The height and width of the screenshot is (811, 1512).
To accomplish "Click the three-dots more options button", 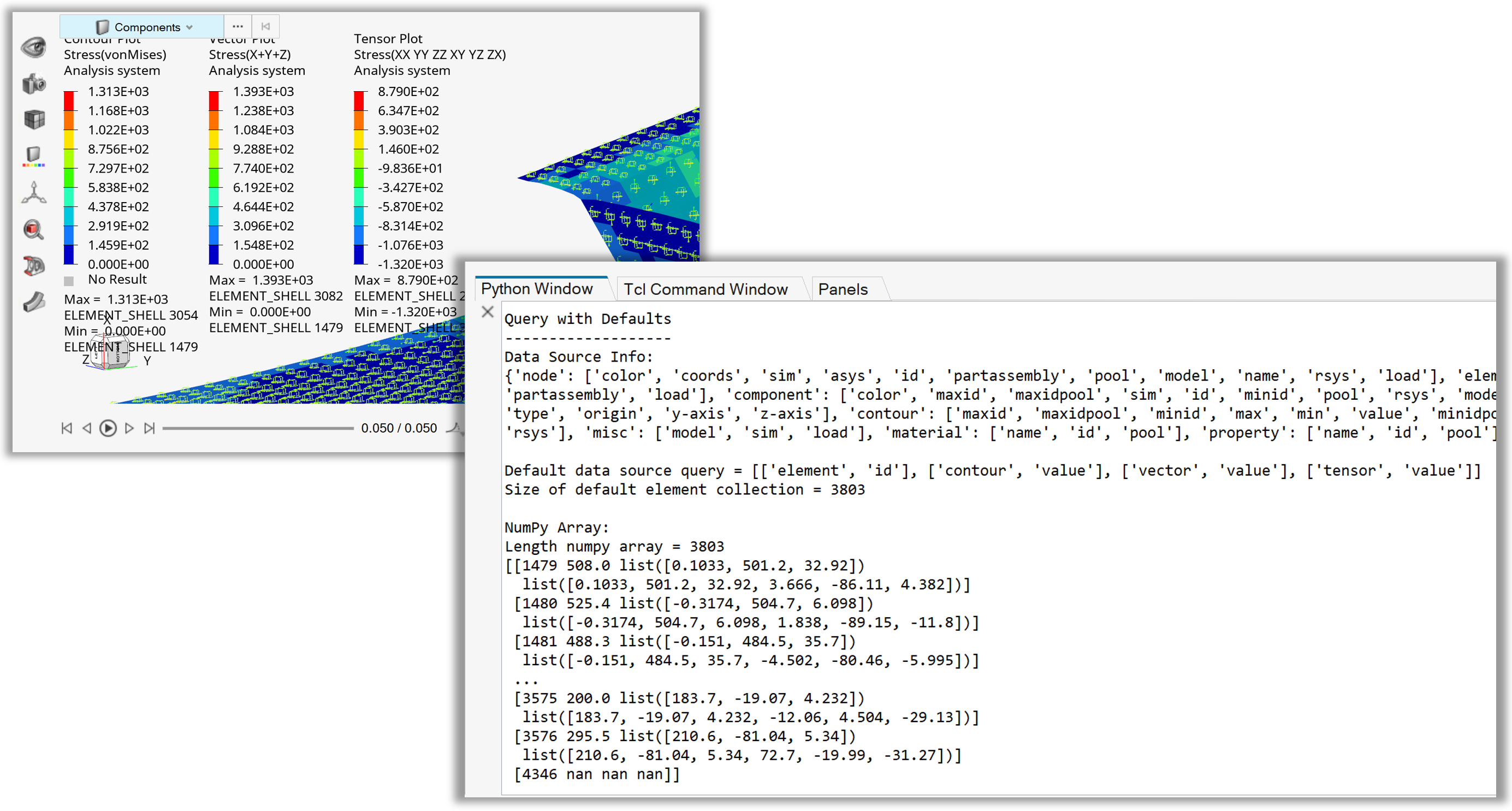I will (x=237, y=26).
